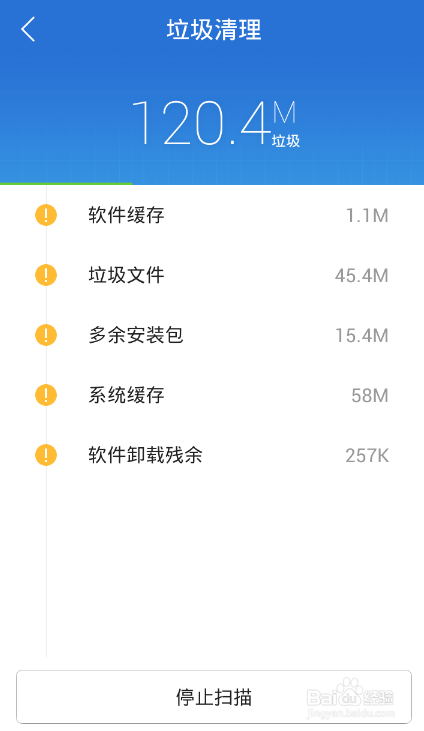
Task: Click the 15.4M size value
Action: [x=362, y=336]
